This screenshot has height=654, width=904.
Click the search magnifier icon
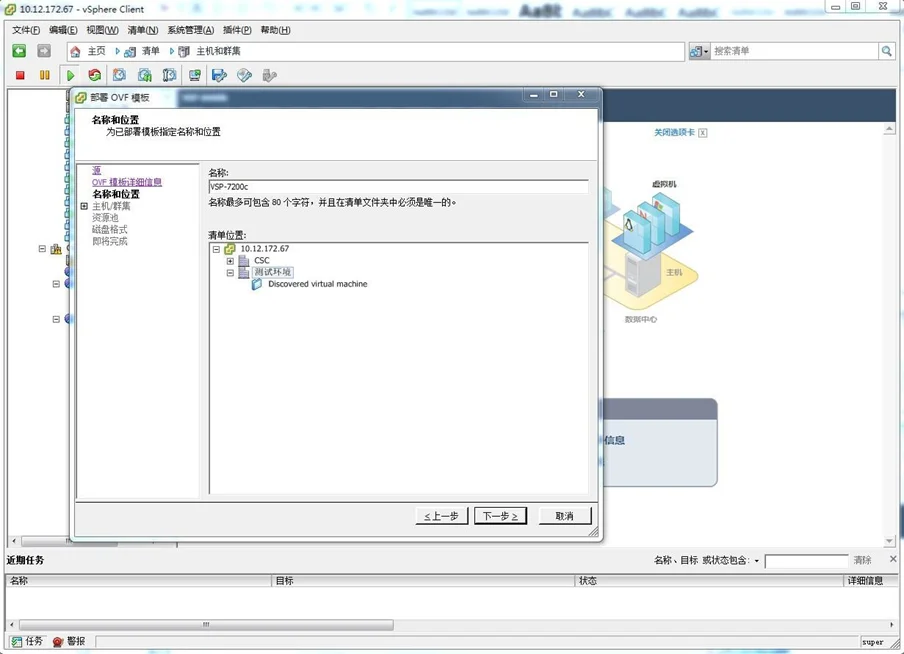pyautogui.click(x=887, y=51)
